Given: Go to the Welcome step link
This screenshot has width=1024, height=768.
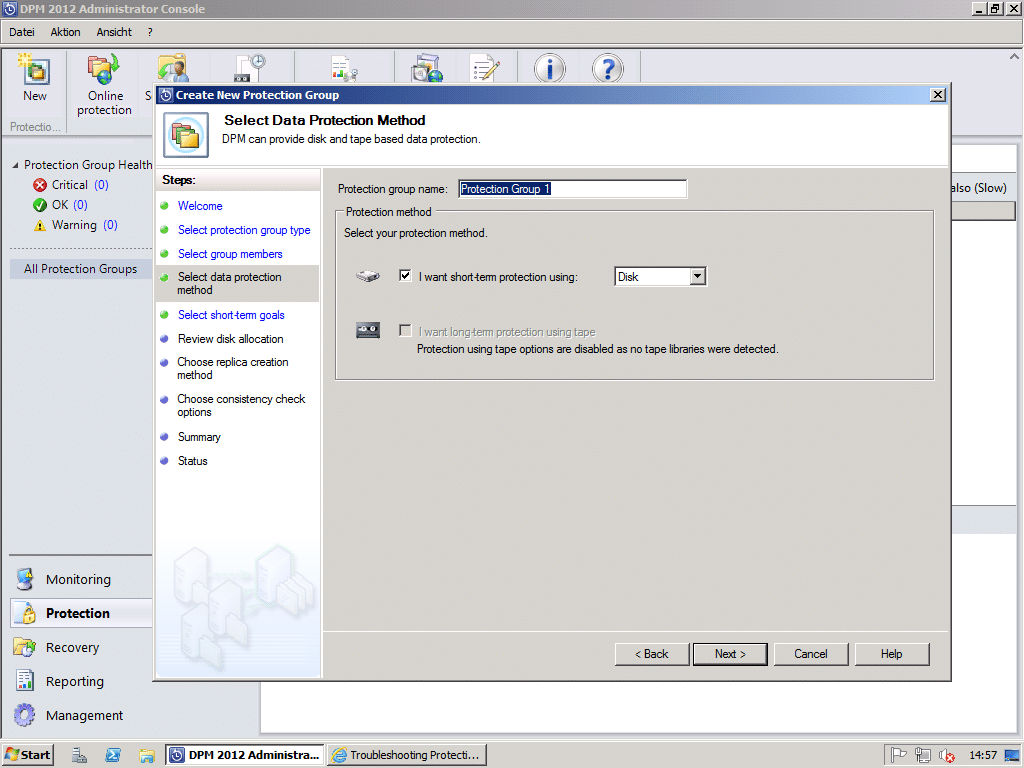Looking at the screenshot, I should coord(200,206).
